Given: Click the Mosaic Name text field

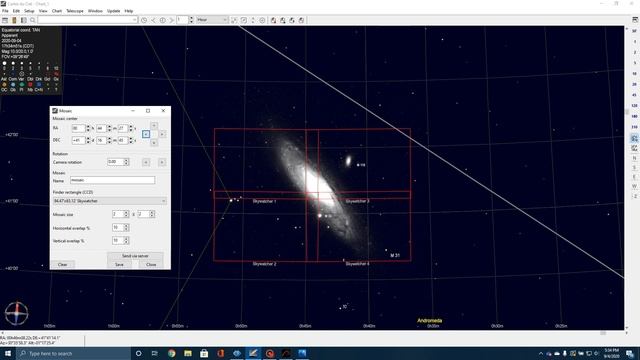Looking at the screenshot, I should pos(113,180).
